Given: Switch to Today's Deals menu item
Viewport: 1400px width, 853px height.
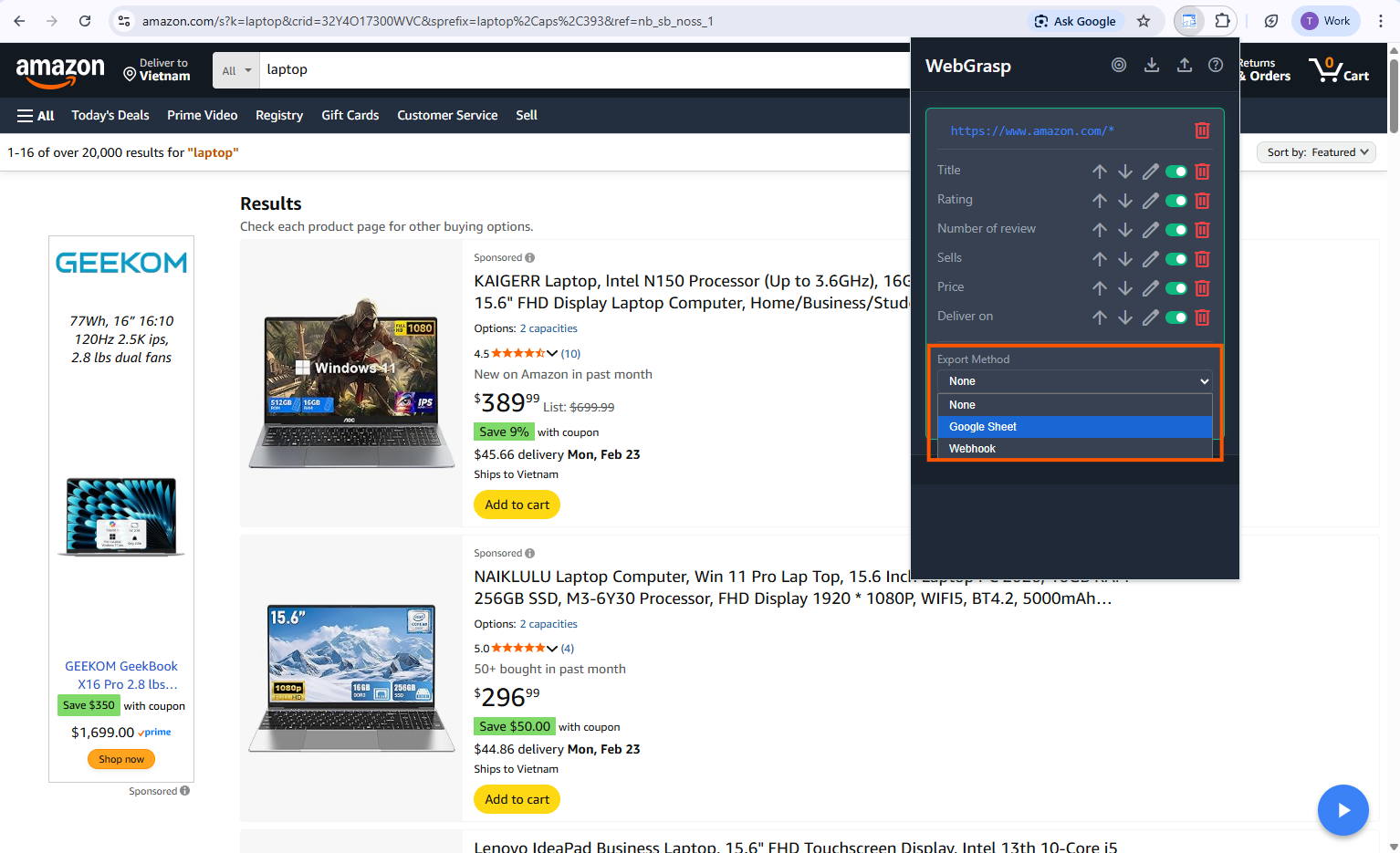Looking at the screenshot, I should pos(110,115).
